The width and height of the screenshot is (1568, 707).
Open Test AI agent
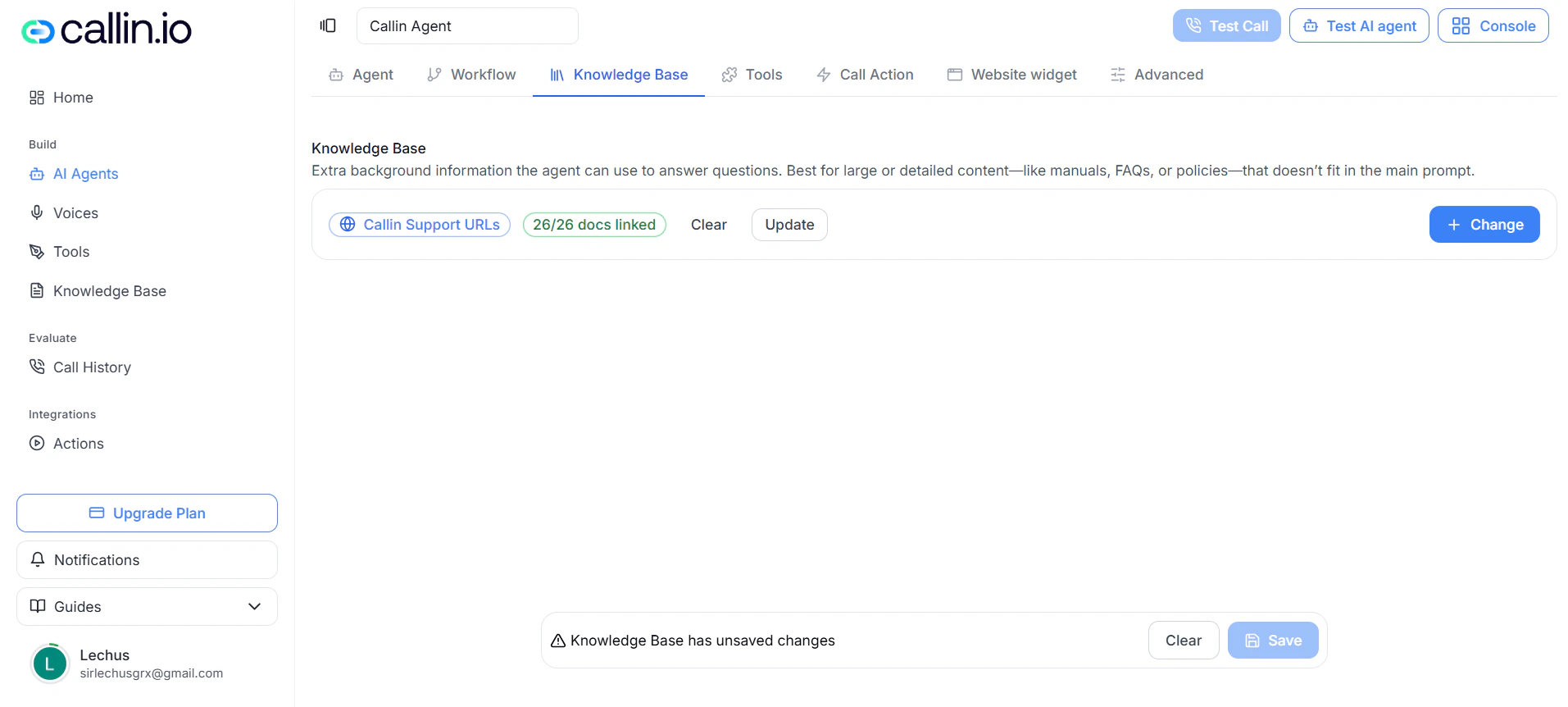pos(1359,26)
